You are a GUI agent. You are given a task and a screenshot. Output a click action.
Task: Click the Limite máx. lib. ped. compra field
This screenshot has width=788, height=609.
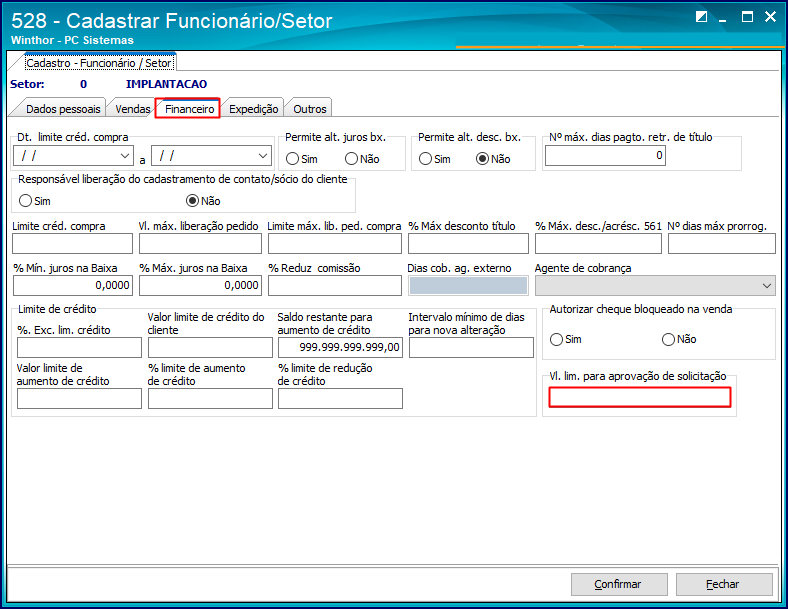(335, 244)
